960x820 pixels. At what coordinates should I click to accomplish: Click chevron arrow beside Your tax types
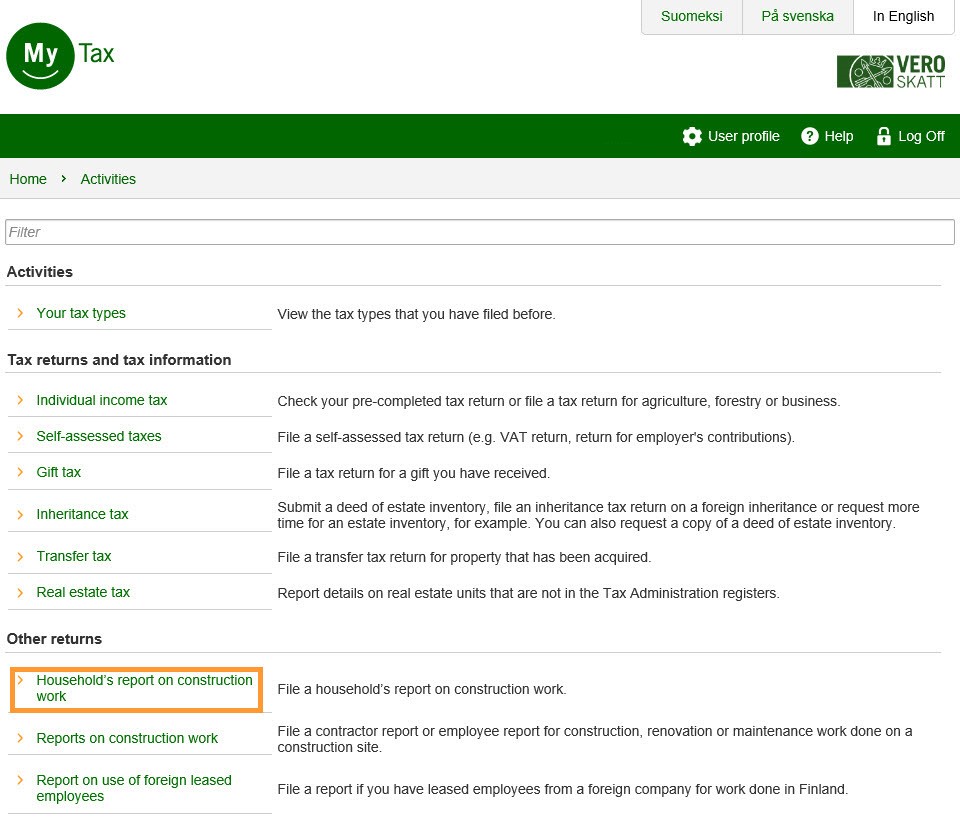tap(20, 313)
